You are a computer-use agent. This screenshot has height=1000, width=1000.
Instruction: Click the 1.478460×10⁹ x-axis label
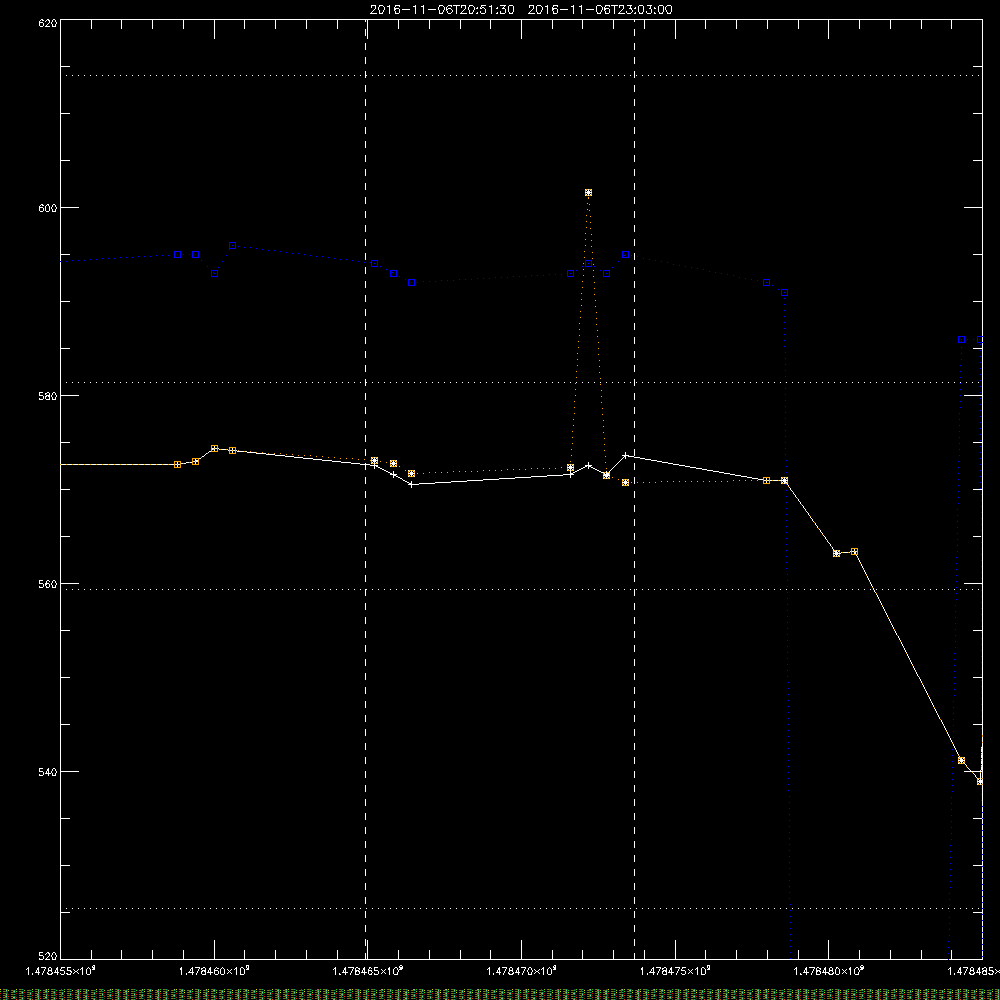pos(214,971)
